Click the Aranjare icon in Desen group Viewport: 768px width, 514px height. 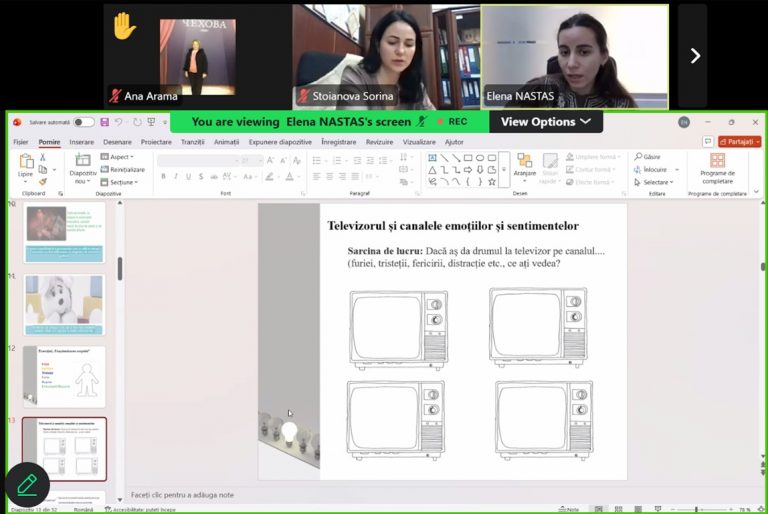(x=524, y=164)
